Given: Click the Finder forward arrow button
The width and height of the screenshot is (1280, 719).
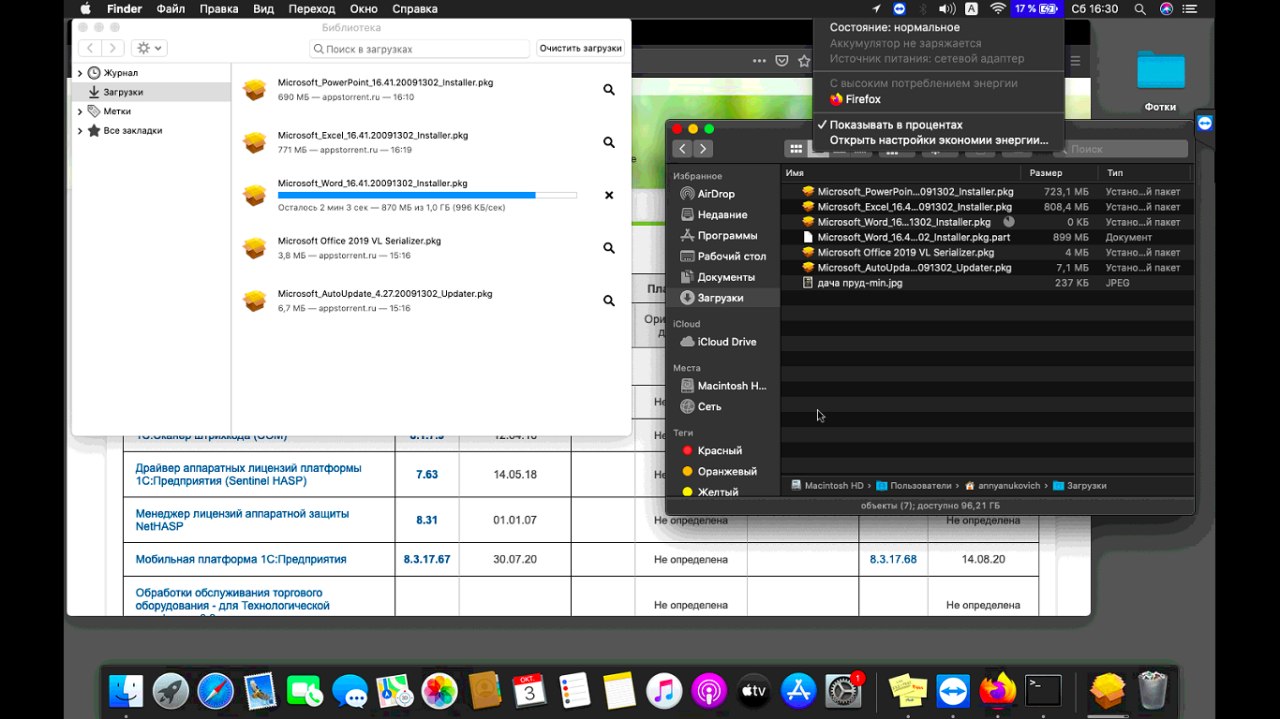Looking at the screenshot, I should pos(703,149).
